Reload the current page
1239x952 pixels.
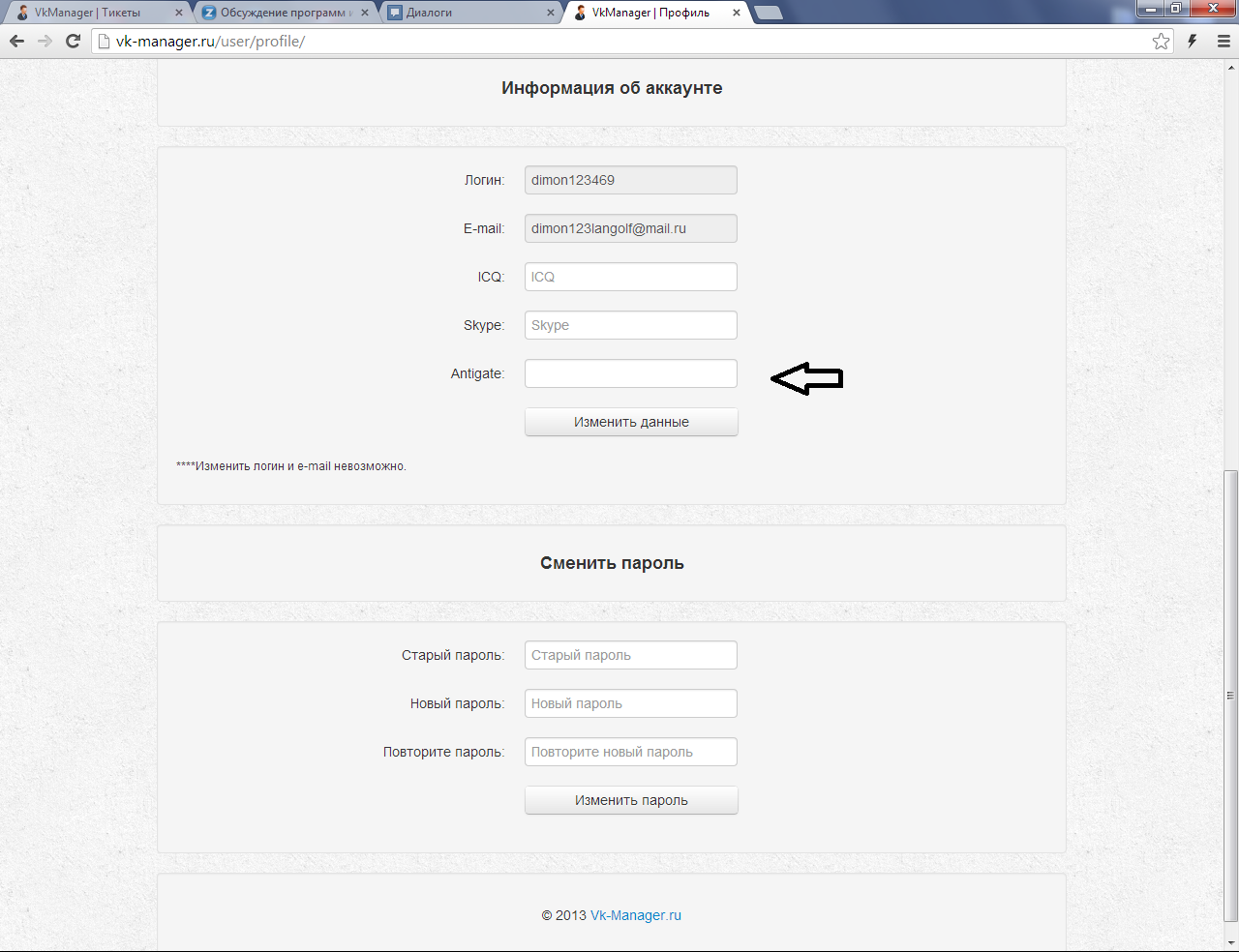[73, 41]
